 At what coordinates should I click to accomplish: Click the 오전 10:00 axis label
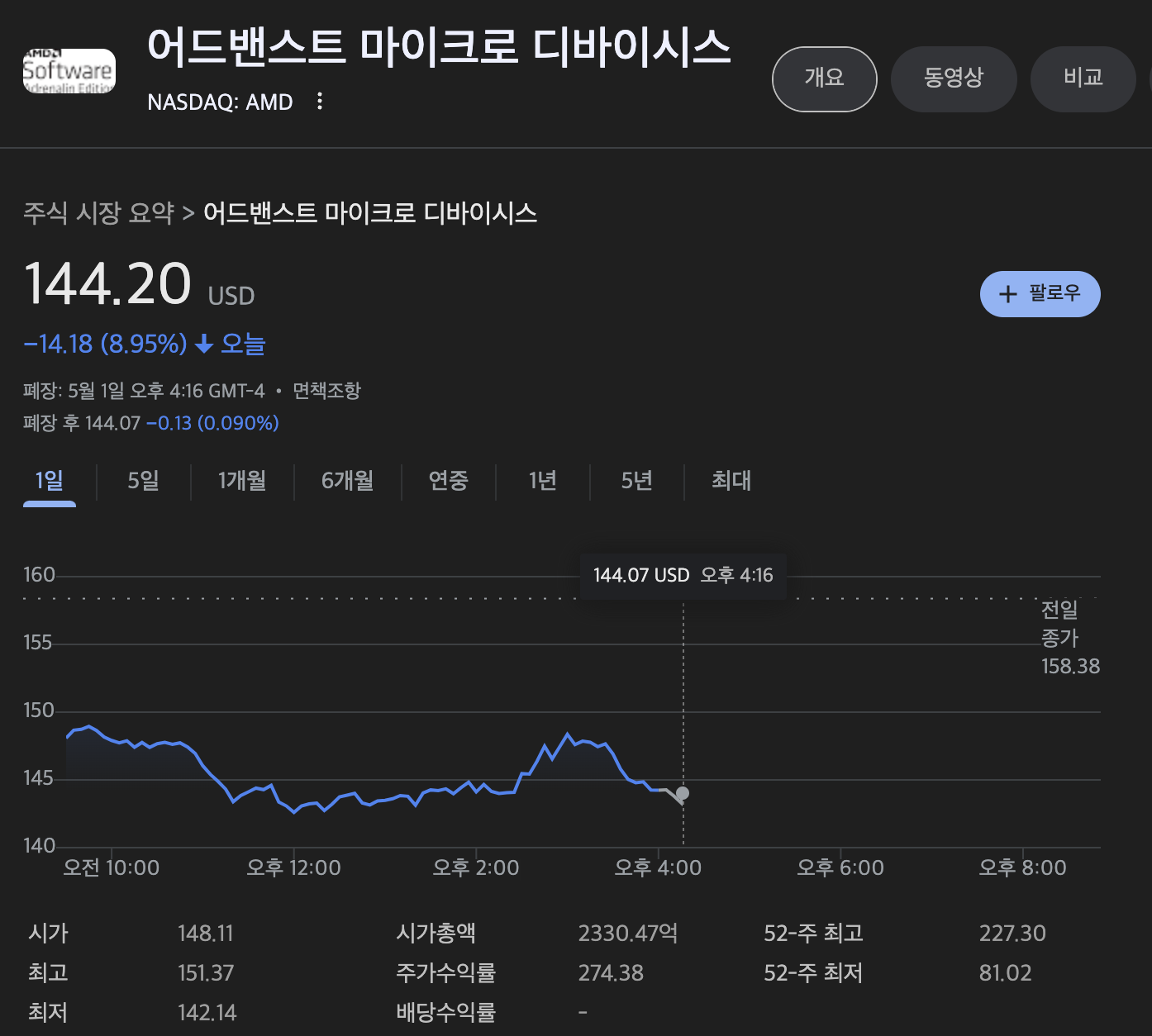(112, 868)
